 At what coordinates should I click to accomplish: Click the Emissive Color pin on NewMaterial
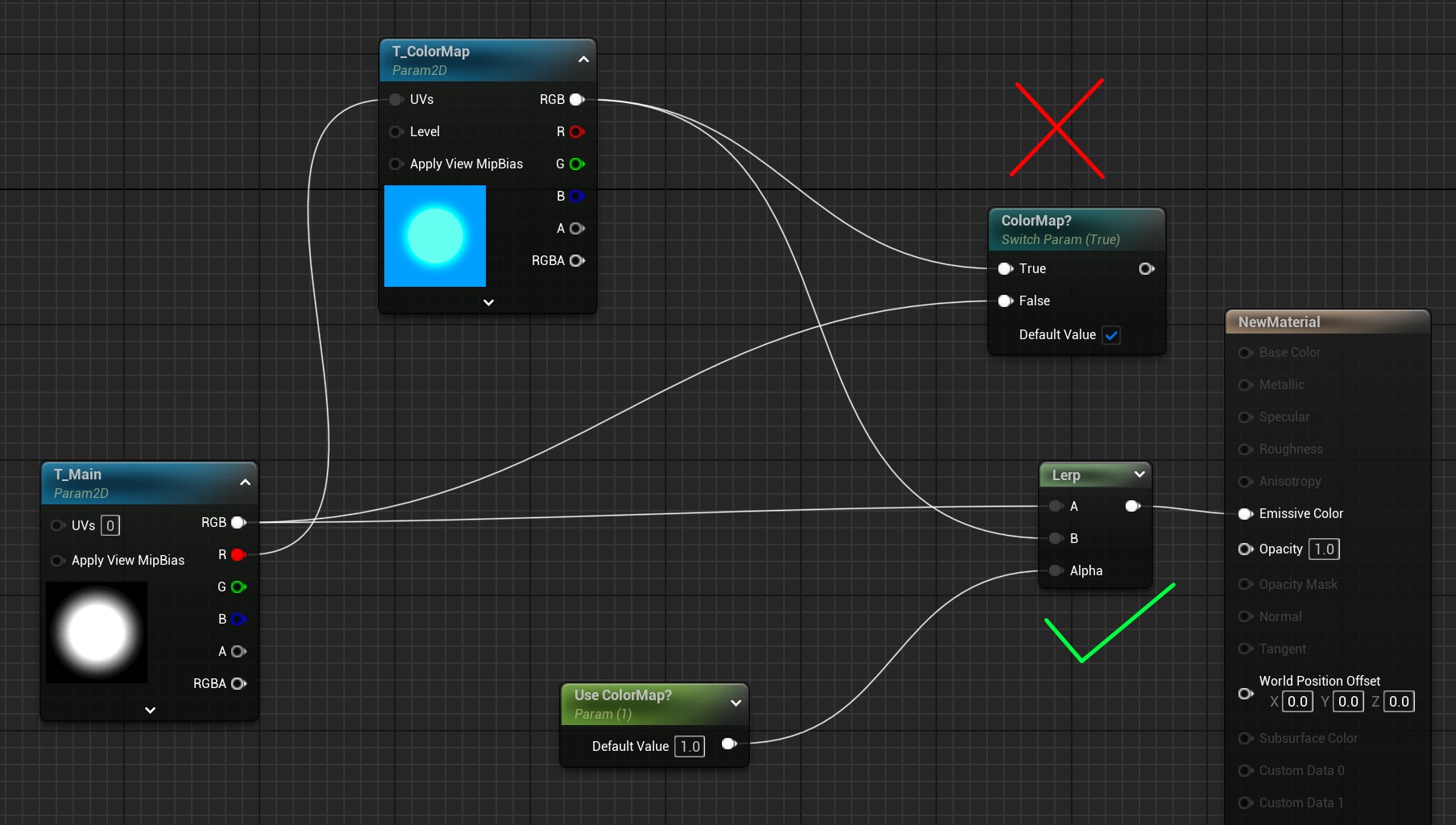coord(1246,513)
